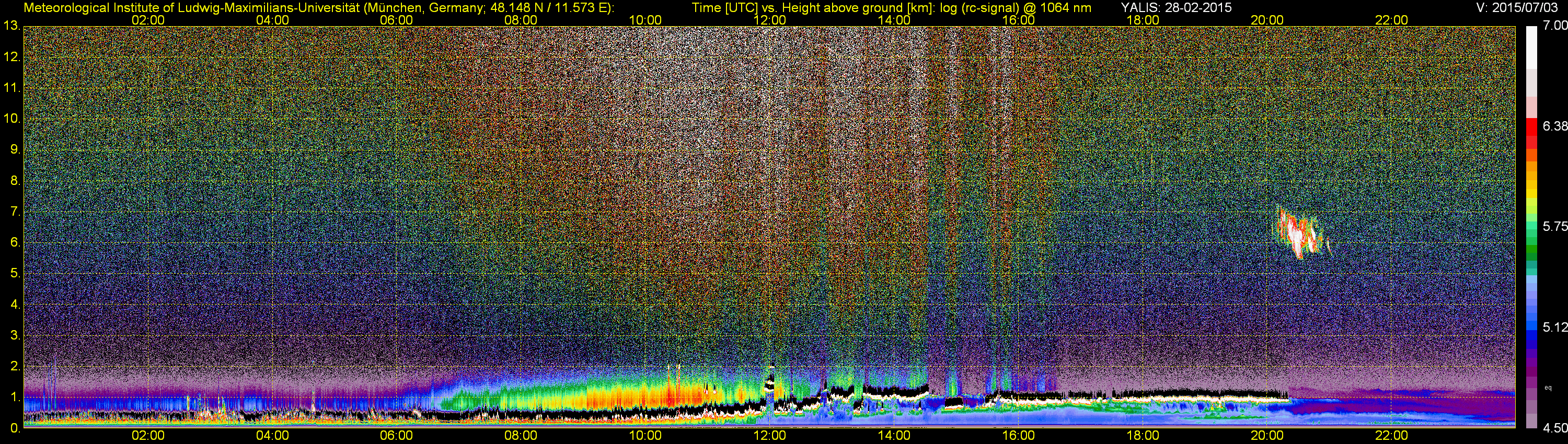
Task: Click the 16:00 label on top axis
Action: pos(1018,20)
